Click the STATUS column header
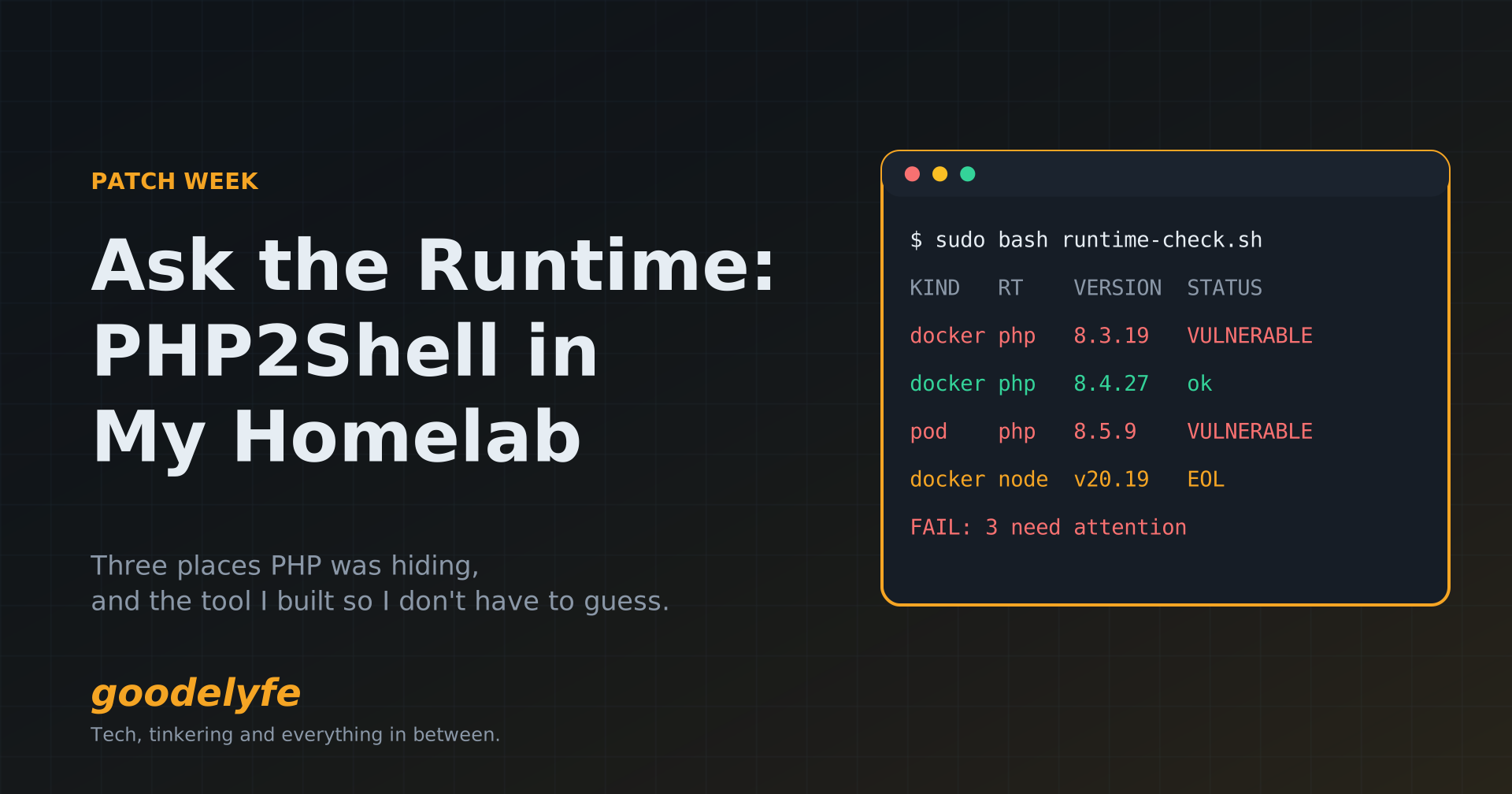This screenshot has width=1512, height=794. click(1225, 288)
